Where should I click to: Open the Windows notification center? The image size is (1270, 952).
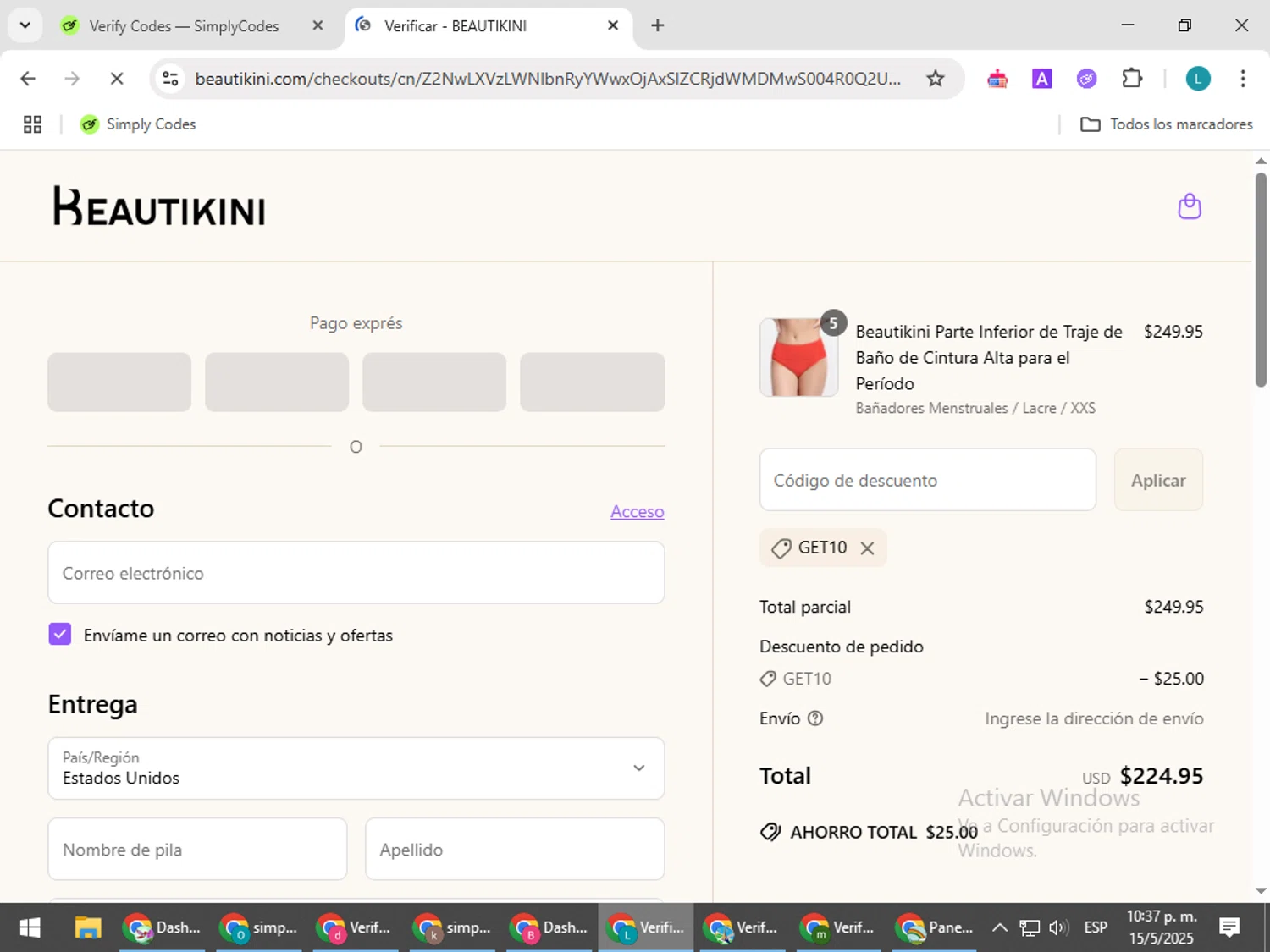[x=1229, y=928]
